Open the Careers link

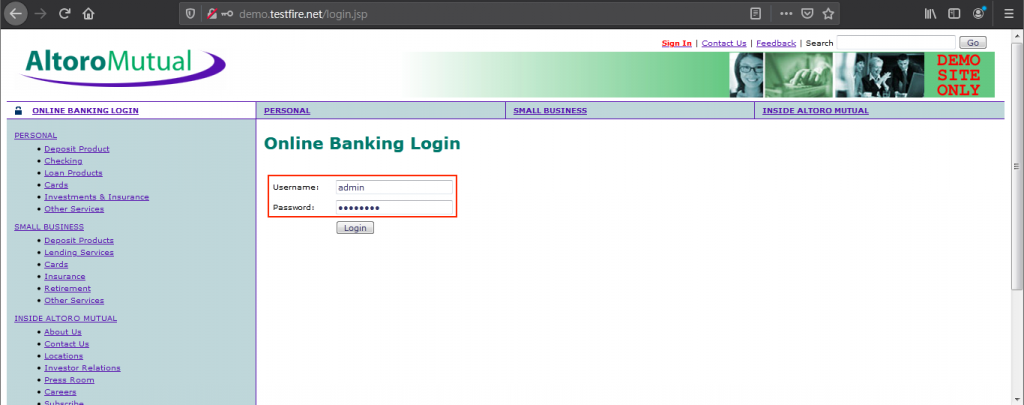60,392
